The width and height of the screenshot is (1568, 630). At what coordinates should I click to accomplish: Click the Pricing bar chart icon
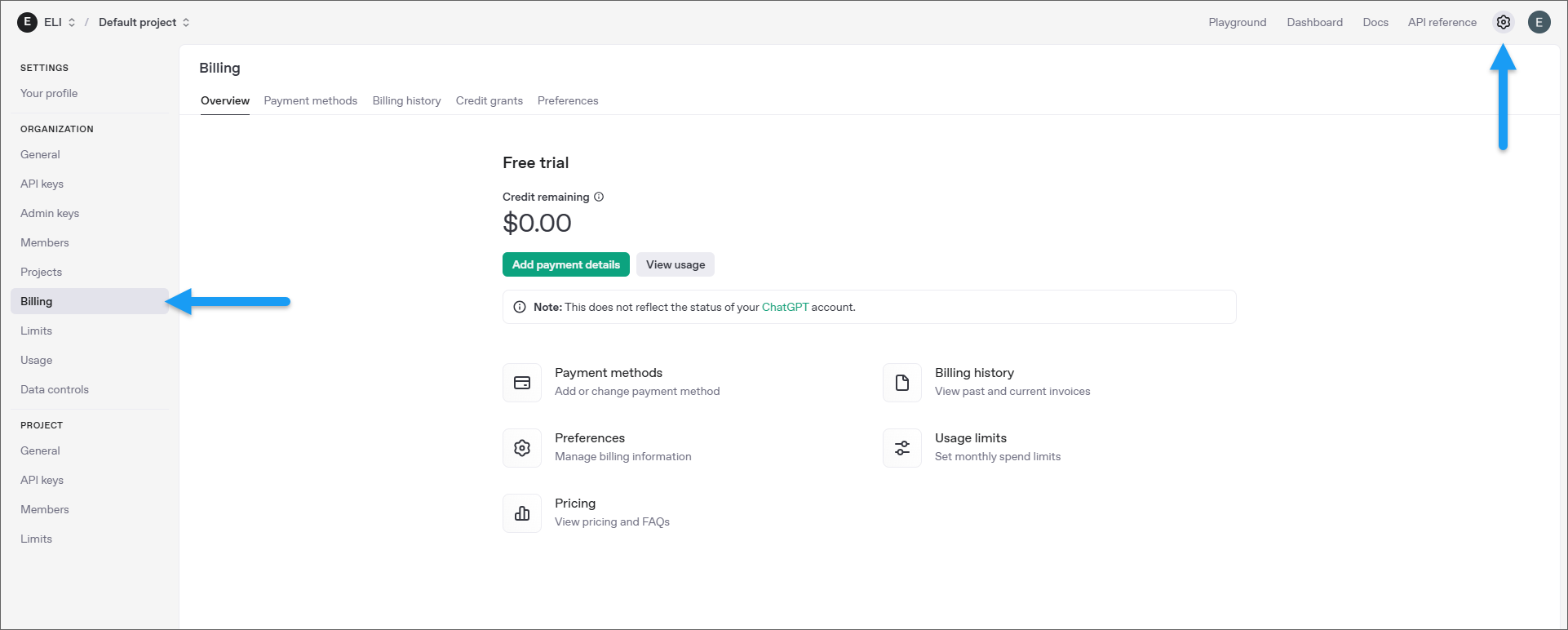click(522, 513)
